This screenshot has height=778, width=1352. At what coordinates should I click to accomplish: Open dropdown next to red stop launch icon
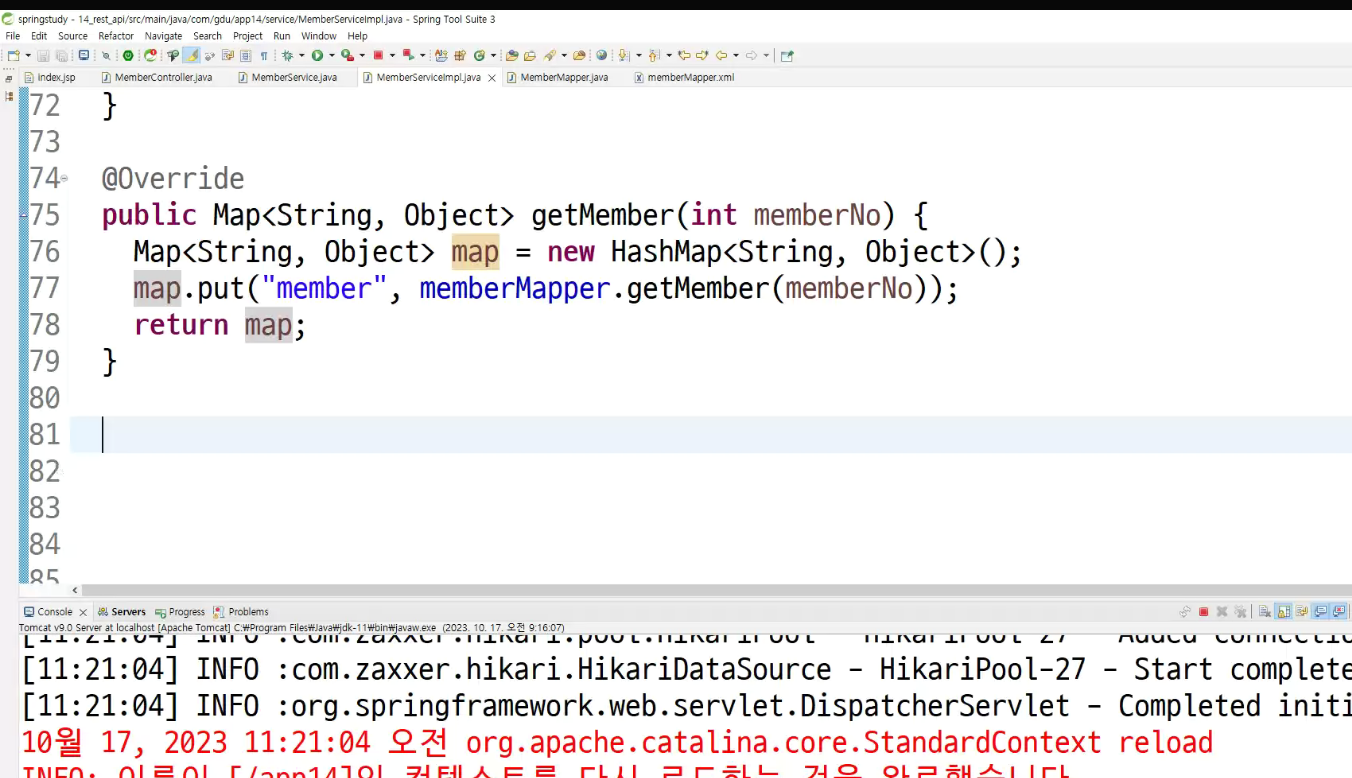pyautogui.click(x=392, y=55)
